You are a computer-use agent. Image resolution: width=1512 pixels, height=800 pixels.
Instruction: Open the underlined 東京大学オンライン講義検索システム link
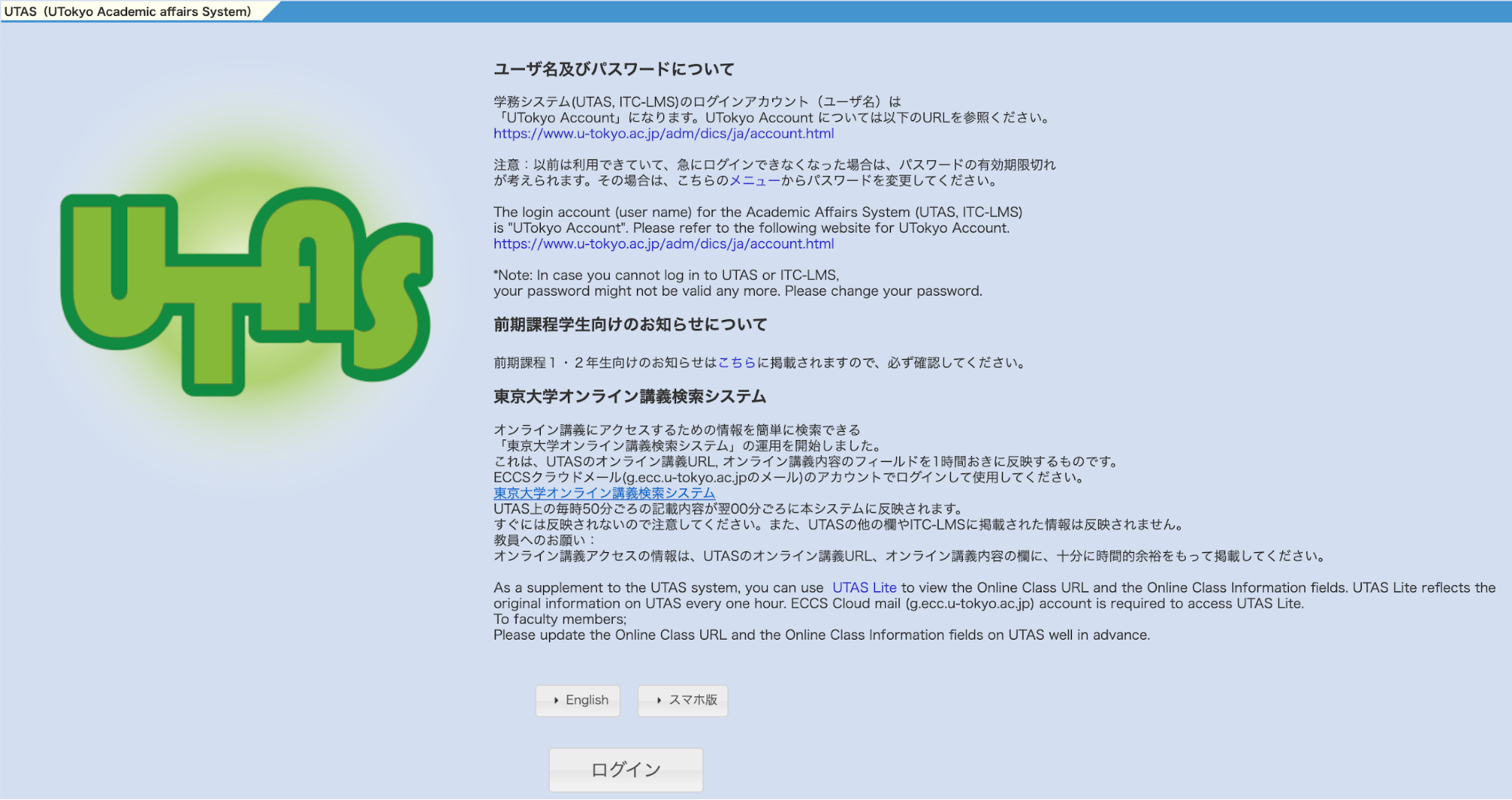(x=604, y=493)
